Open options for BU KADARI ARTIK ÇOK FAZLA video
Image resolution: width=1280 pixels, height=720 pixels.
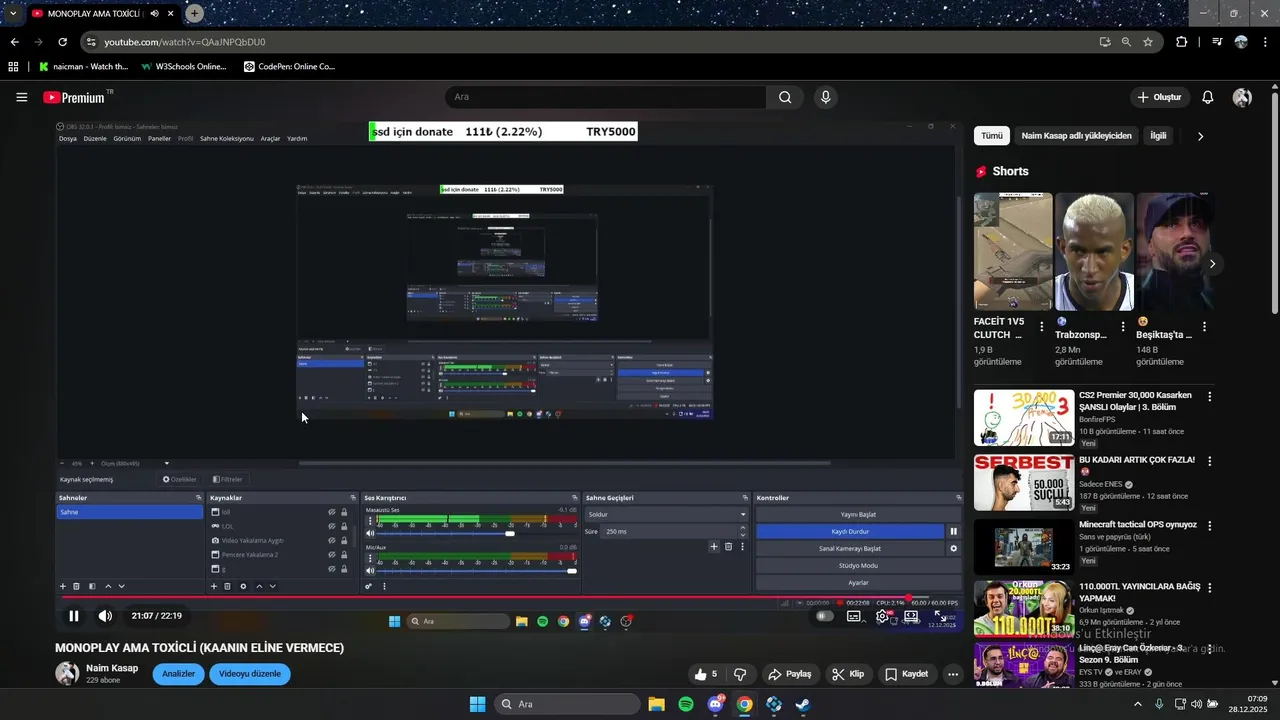click(1210, 461)
